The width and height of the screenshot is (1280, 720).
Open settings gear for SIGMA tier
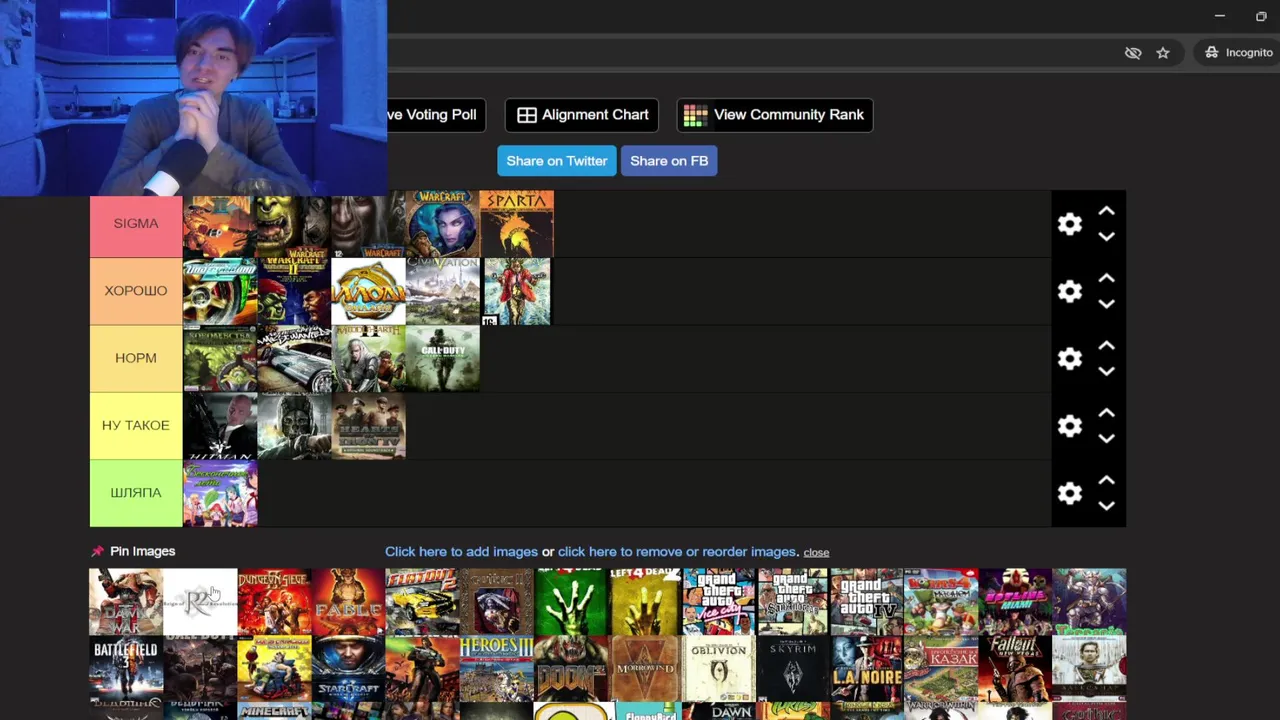click(1070, 224)
